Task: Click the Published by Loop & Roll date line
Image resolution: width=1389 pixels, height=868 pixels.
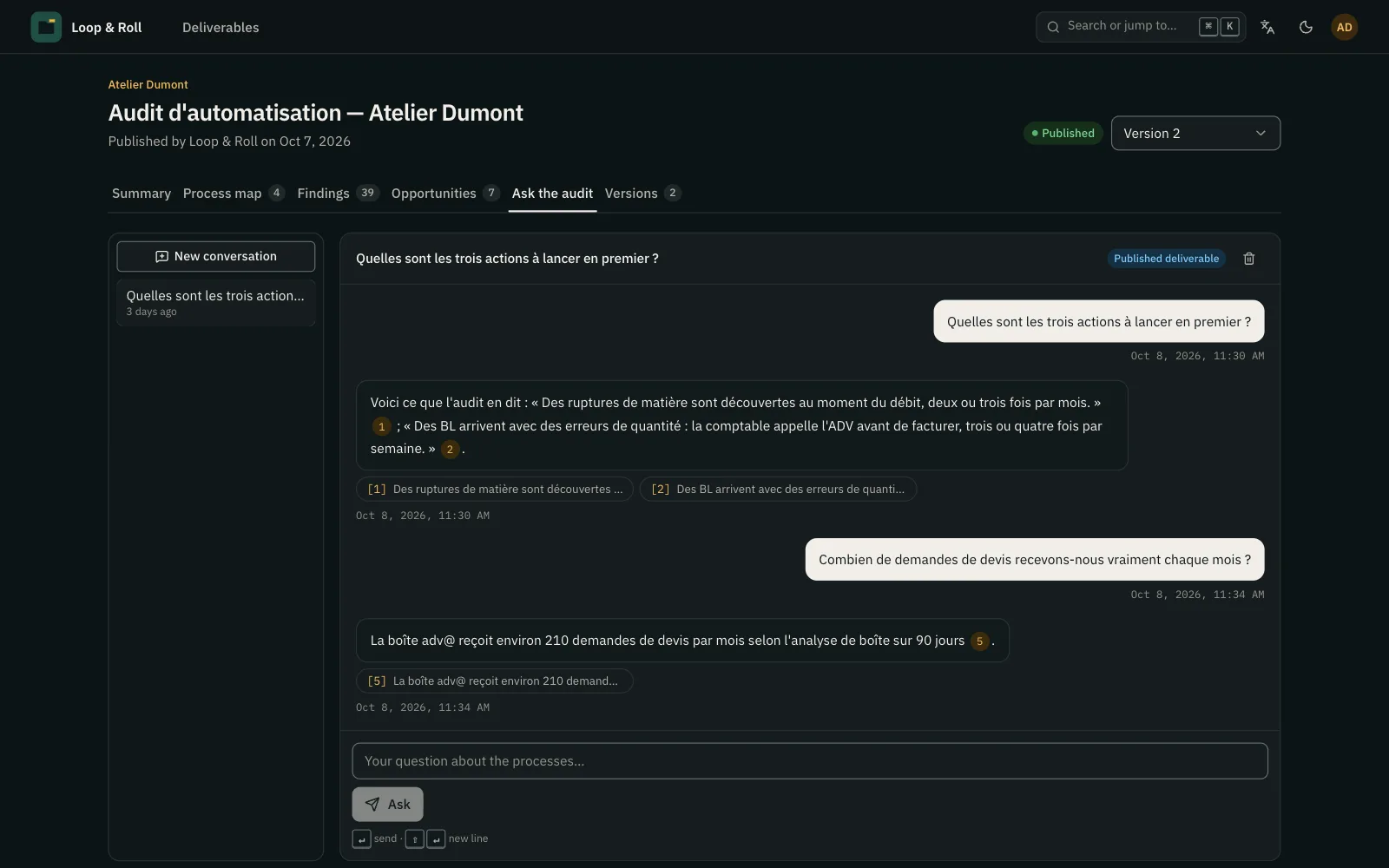Action: click(229, 141)
